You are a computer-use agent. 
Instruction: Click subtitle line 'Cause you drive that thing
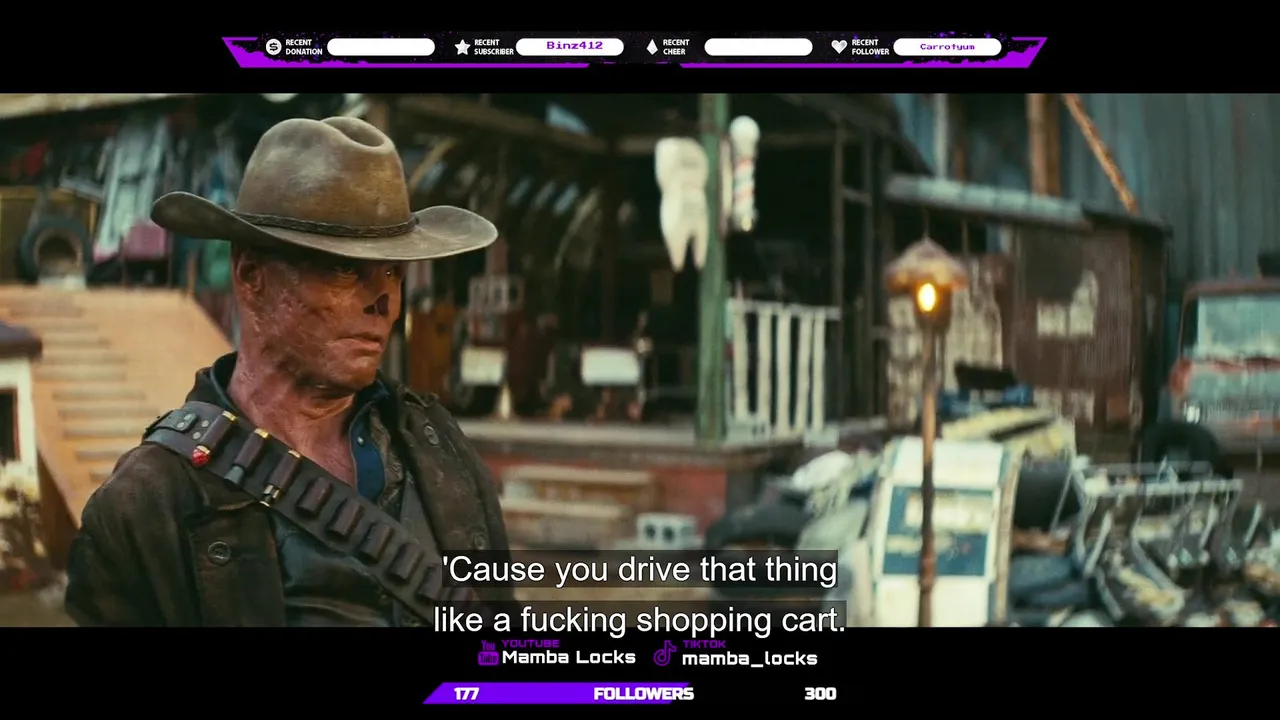[640, 570]
